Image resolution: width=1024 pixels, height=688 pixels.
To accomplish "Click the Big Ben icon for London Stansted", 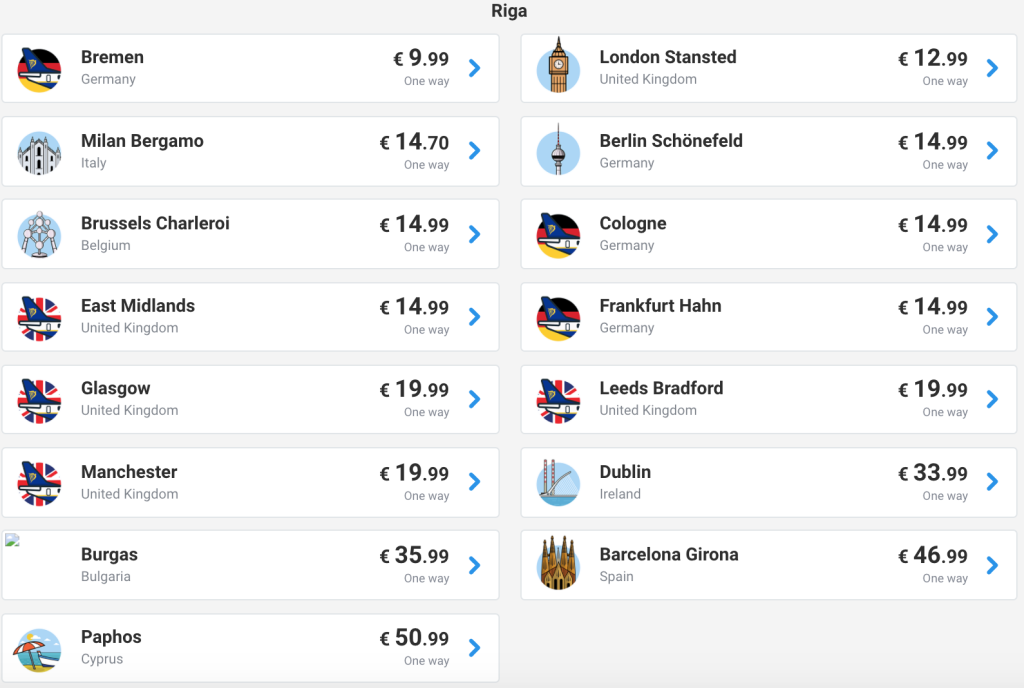I will (558, 67).
